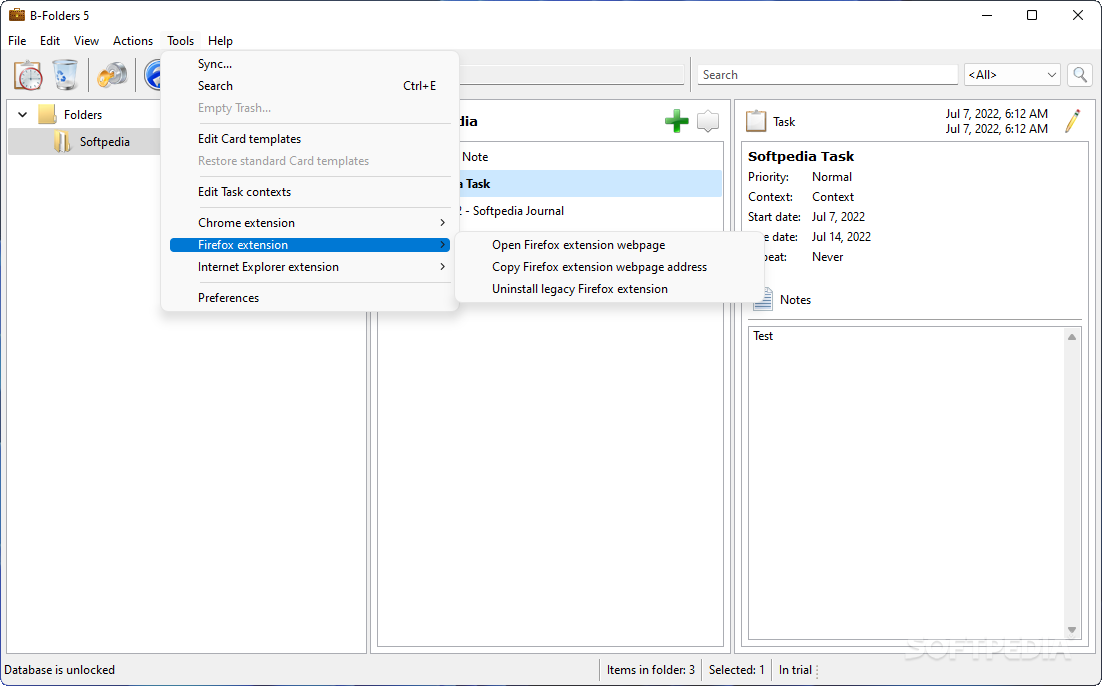Screen dimensions: 1102x686
Task: Click the alarm clock reminders toolbar icon
Action: click(x=28, y=75)
